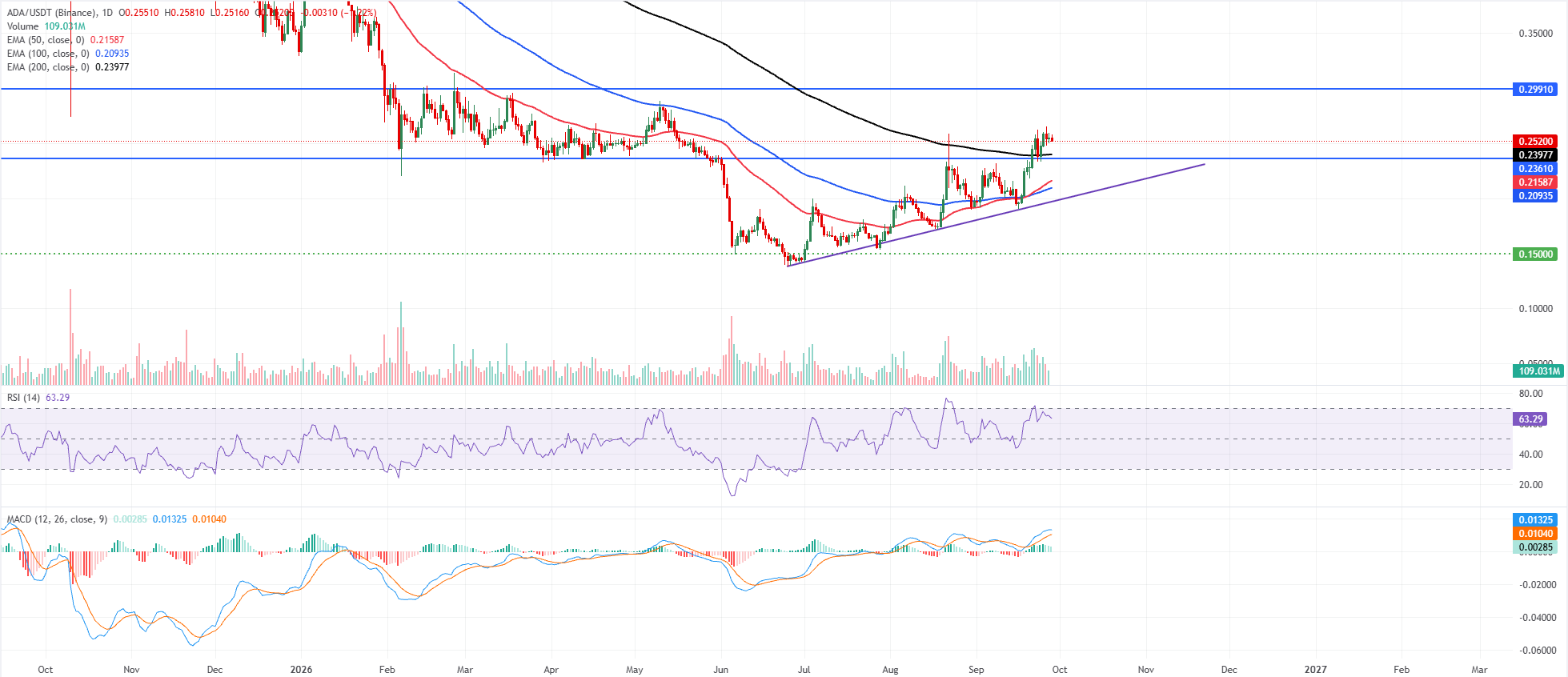1568x677 pixels.
Task: Click the teal 109.031M volume axis label
Action: click(1538, 371)
